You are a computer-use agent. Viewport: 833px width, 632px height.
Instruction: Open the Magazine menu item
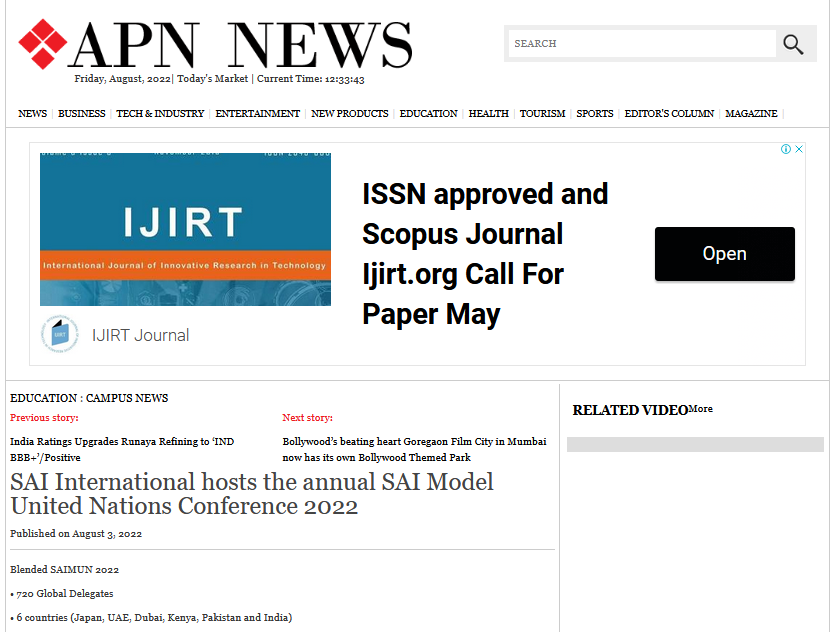pyautogui.click(x=751, y=114)
